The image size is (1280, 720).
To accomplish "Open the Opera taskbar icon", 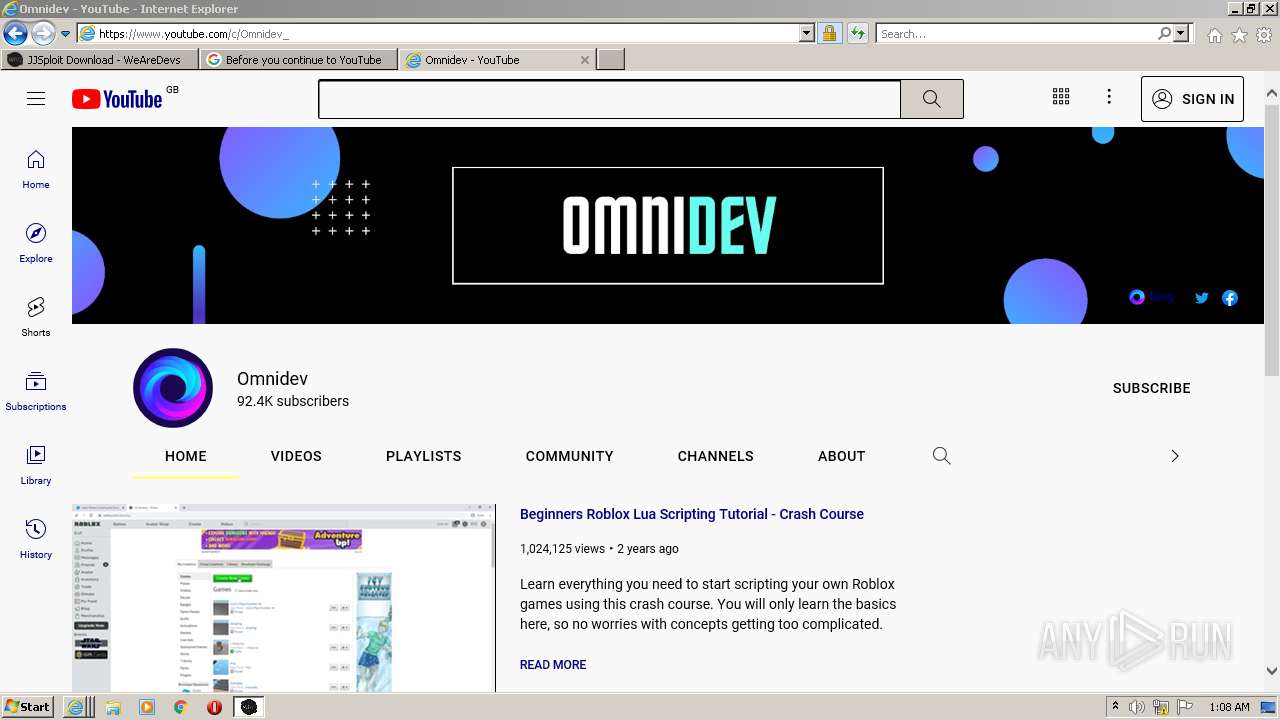I will (214, 707).
